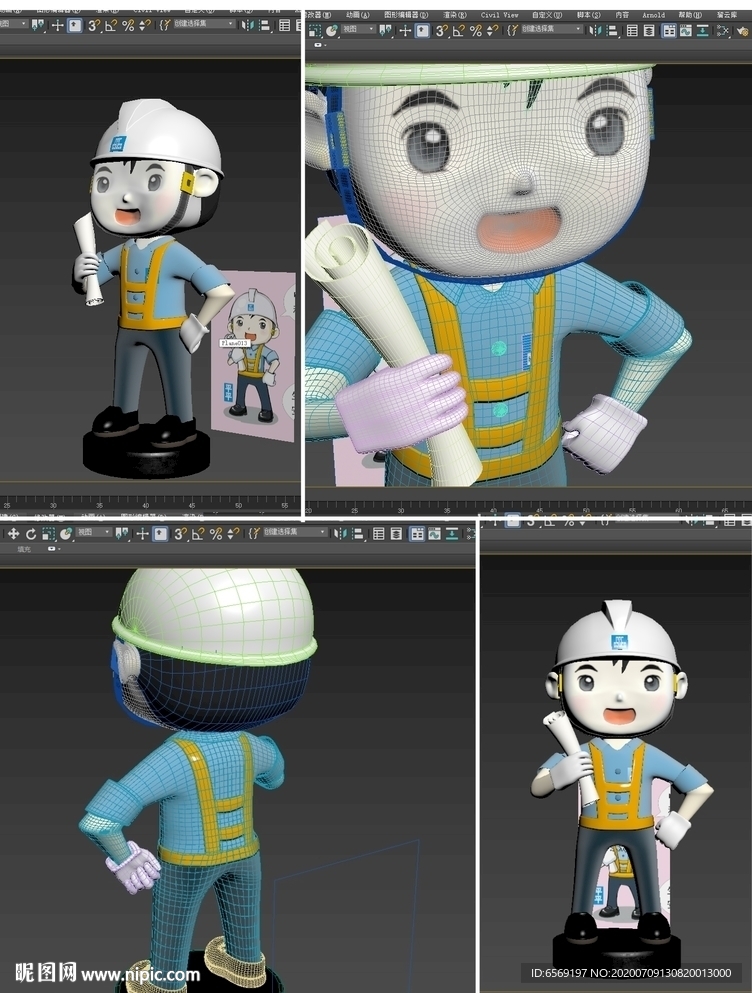This screenshot has height=993, width=752.
Task: Toggle keyboard shortcut override in top-left panel
Action: 75,25
